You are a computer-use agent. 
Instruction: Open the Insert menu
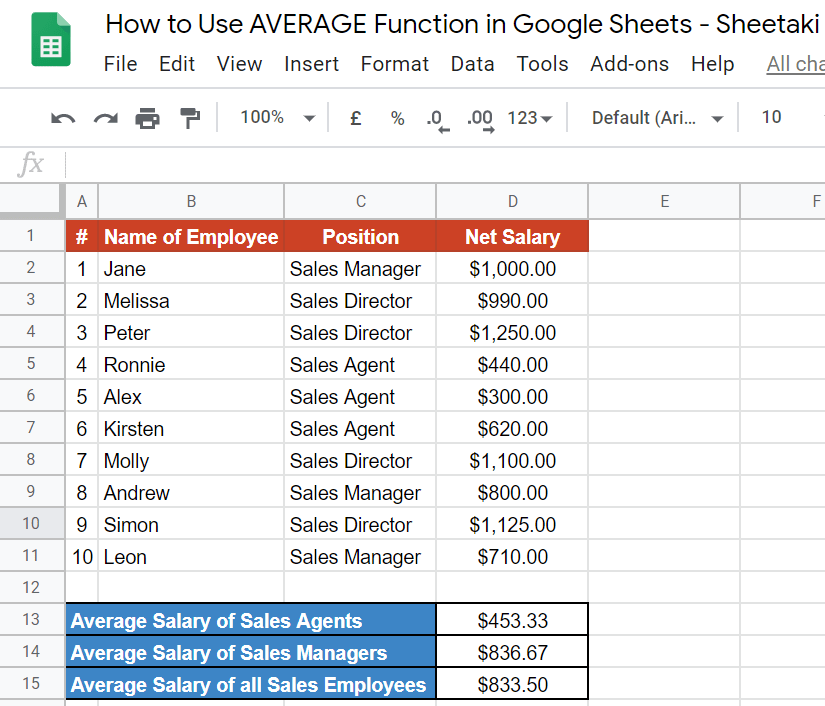[x=311, y=63]
